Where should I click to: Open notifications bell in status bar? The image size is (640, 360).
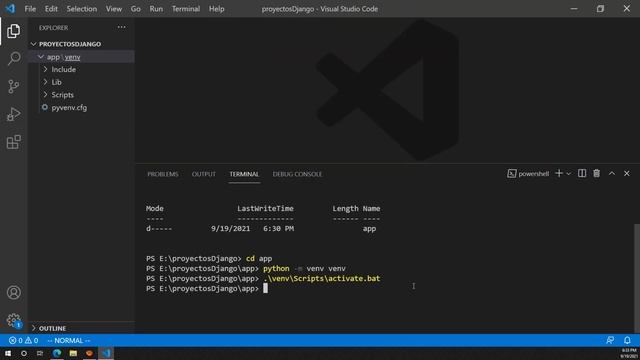click(627, 340)
